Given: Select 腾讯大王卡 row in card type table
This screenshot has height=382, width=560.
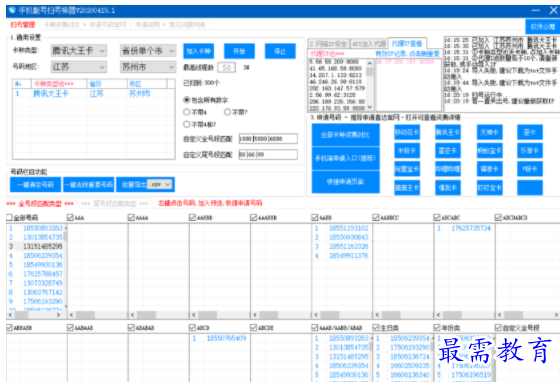Looking at the screenshot, I should [94, 94].
